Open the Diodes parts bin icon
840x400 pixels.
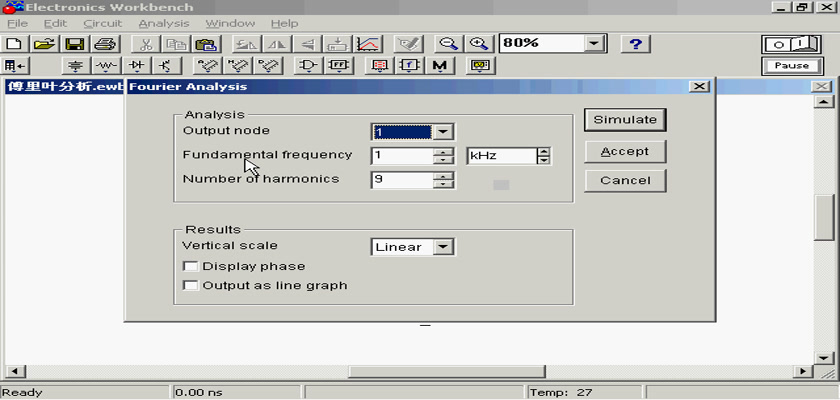[x=137, y=66]
